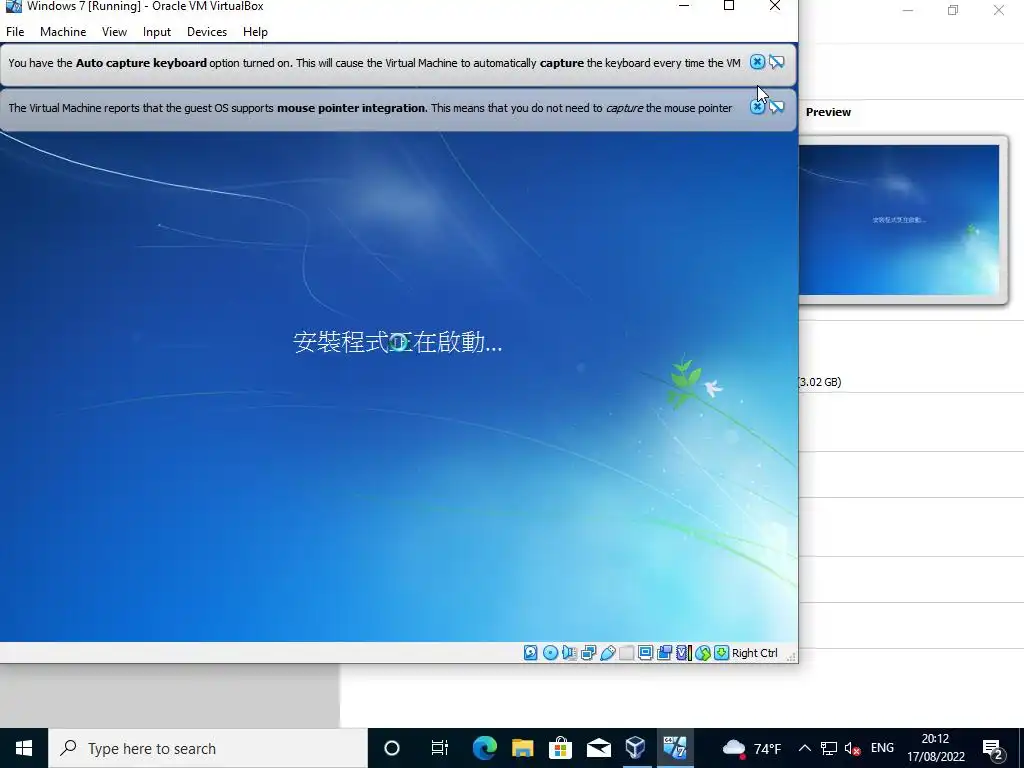Screen dimensions: 1024x768
Task: Click the VM Preview thumbnail in Manager window
Action: click(899, 219)
